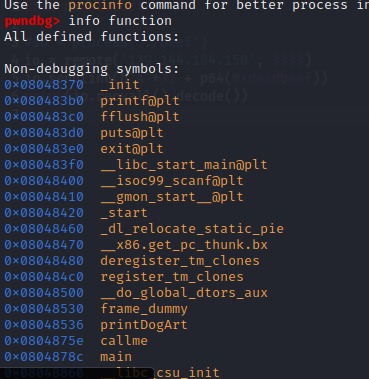The width and height of the screenshot is (369, 379).
Task: Click the 'Non-debugging symbols:' heading
Action: click(92, 69)
